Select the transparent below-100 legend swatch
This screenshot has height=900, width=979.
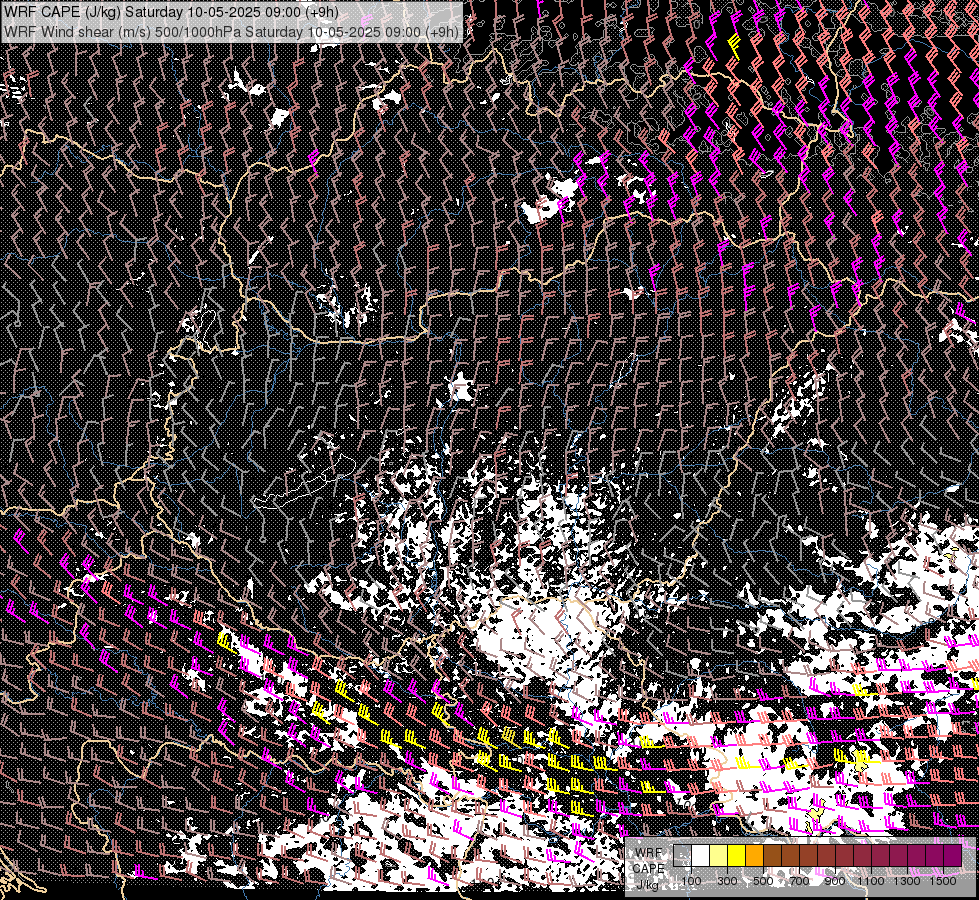pos(682,856)
